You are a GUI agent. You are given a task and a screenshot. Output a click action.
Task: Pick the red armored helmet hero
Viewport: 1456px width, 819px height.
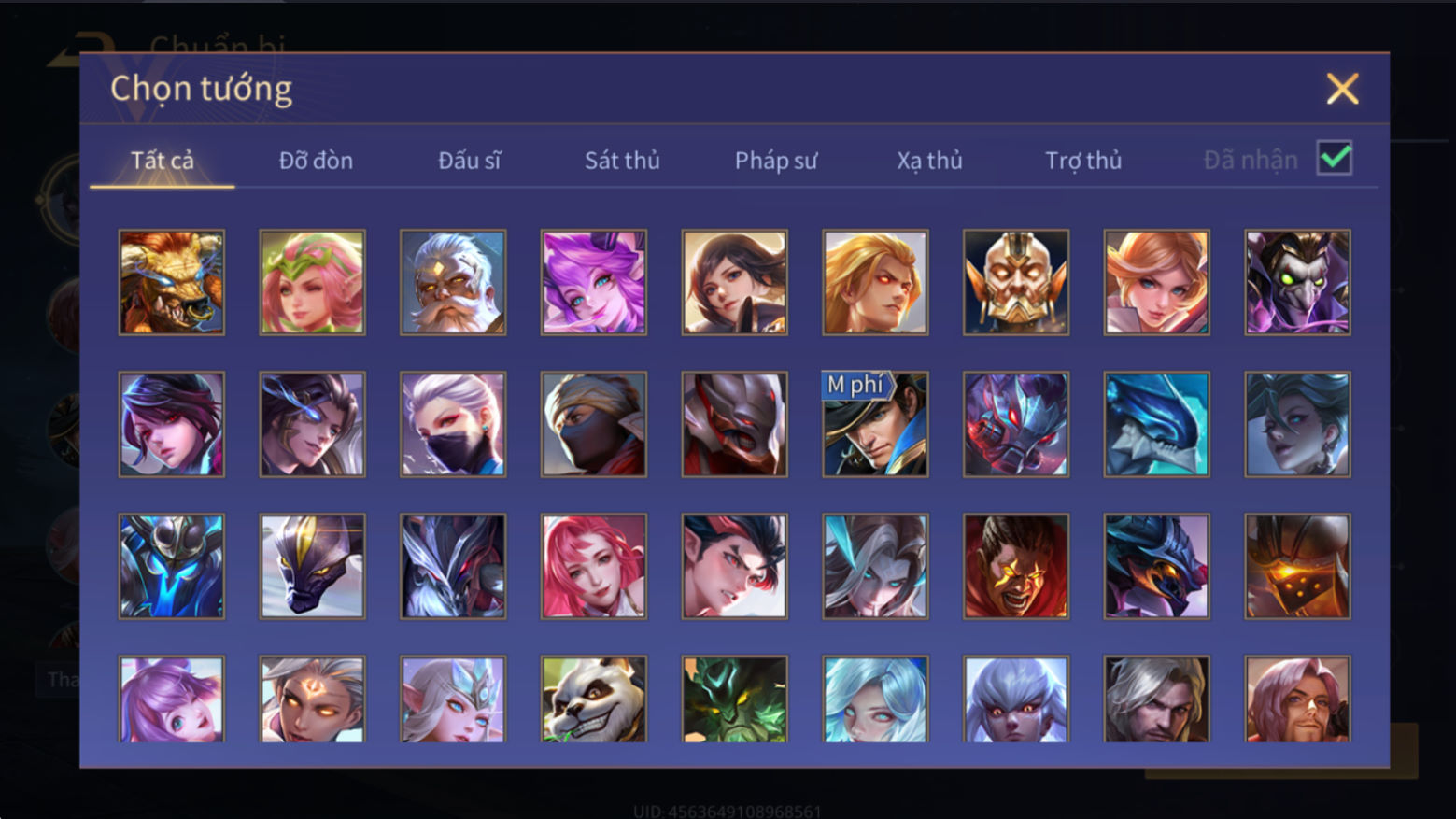(735, 424)
